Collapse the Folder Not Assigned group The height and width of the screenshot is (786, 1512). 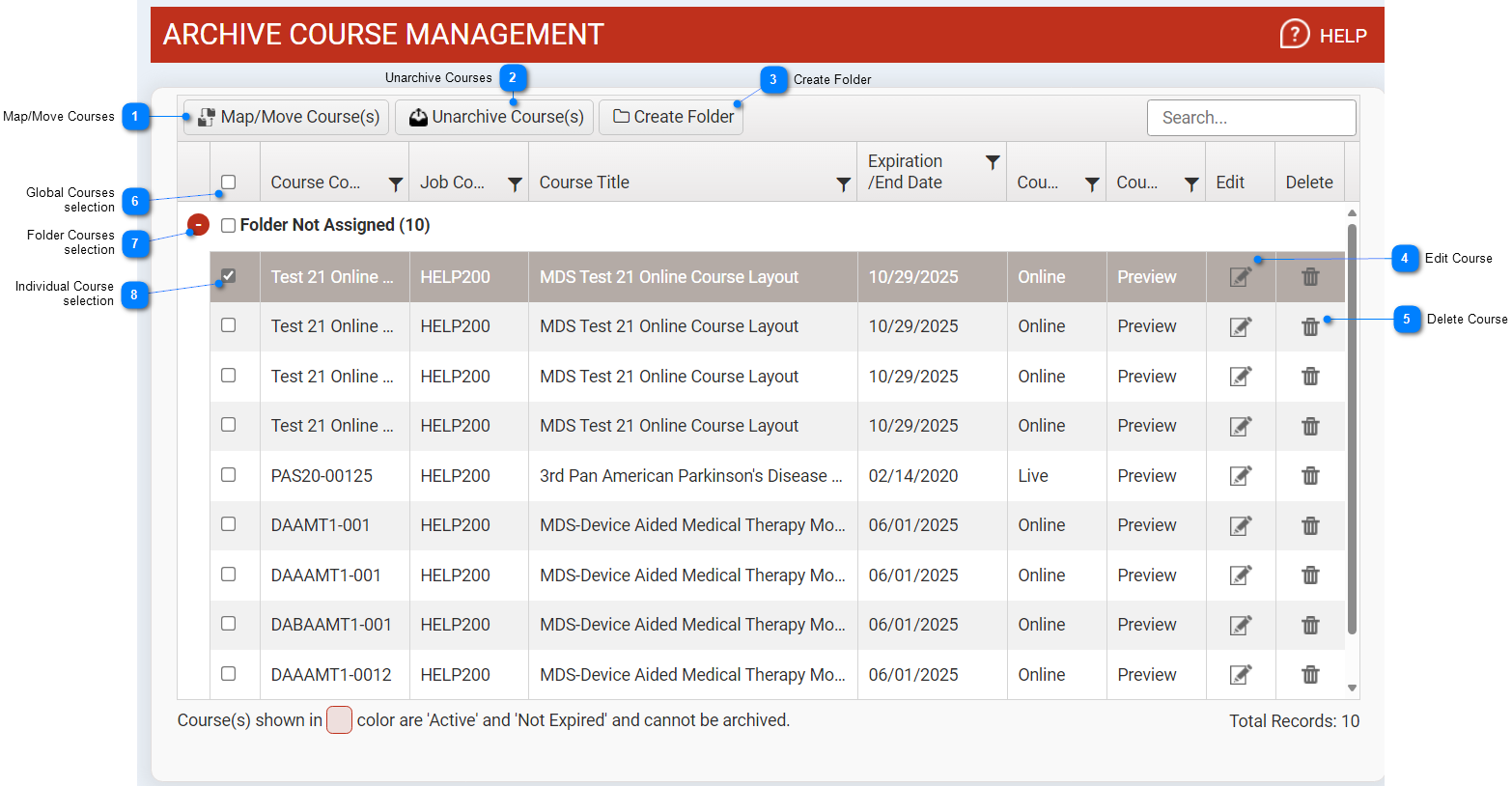click(x=198, y=225)
